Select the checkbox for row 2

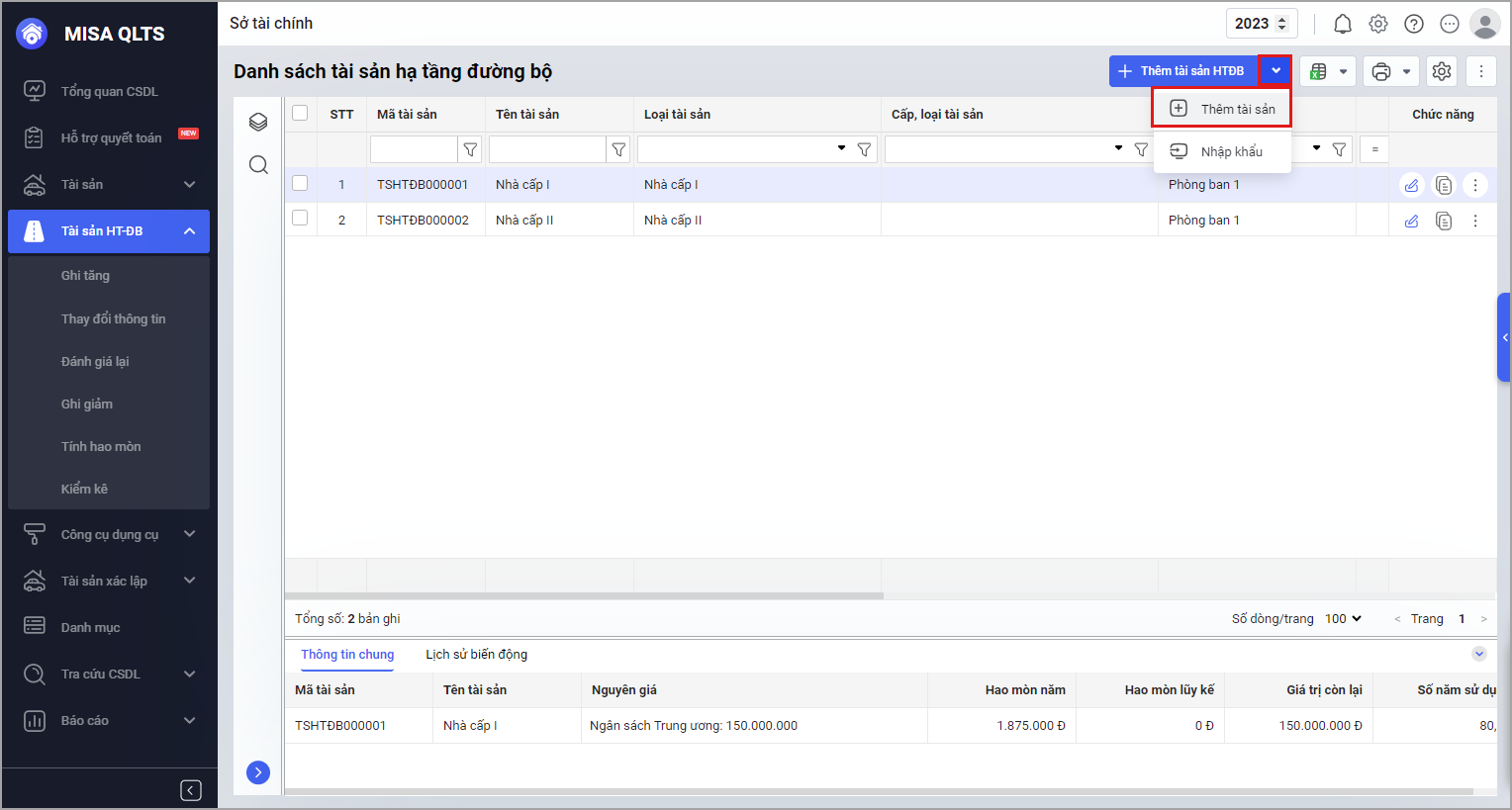(300, 218)
